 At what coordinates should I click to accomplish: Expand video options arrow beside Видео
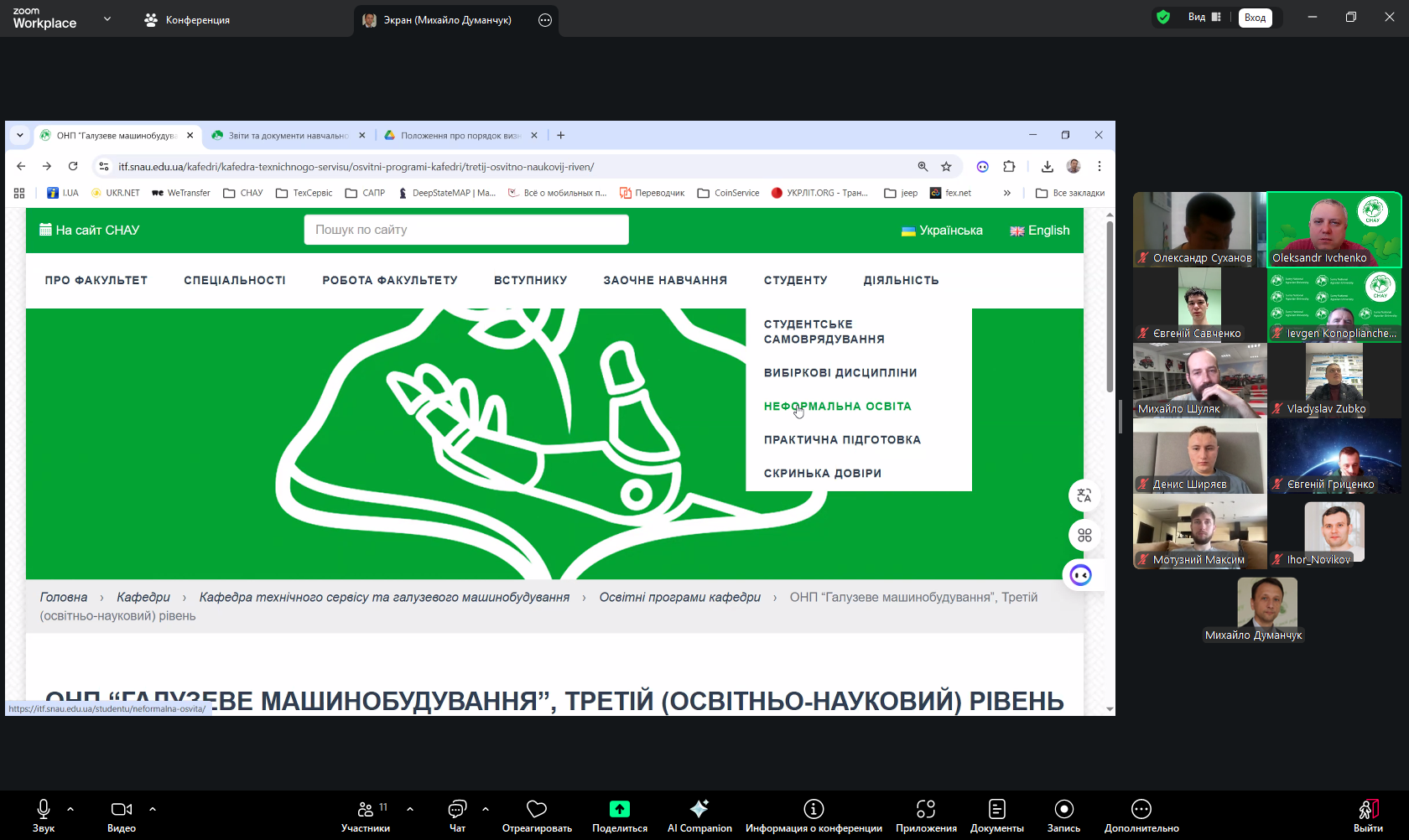[153, 809]
